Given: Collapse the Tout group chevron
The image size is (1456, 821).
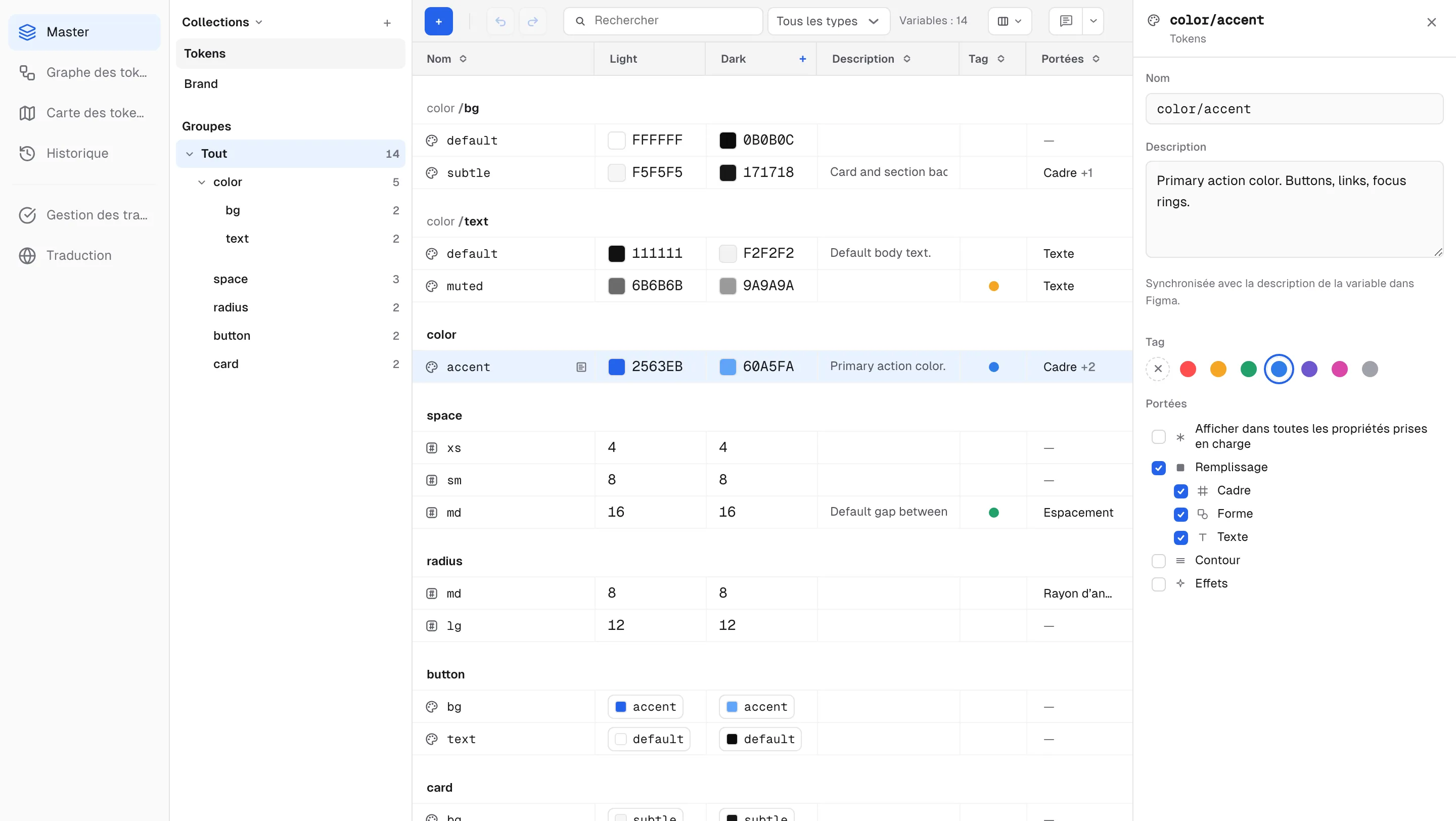Looking at the screenshot, I should pos(190,154).
